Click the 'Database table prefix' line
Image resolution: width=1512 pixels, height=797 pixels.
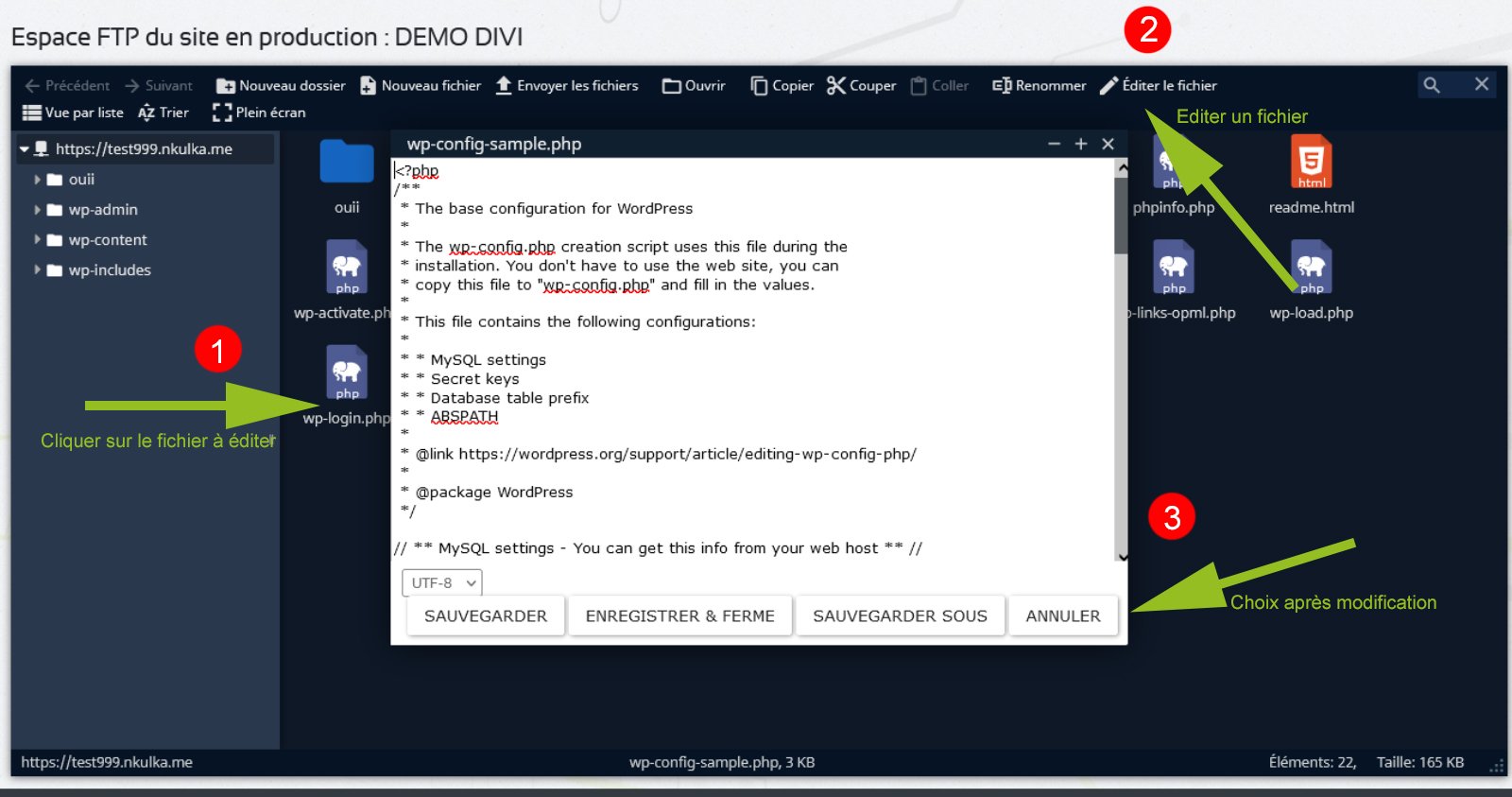[x=509, y=398]
